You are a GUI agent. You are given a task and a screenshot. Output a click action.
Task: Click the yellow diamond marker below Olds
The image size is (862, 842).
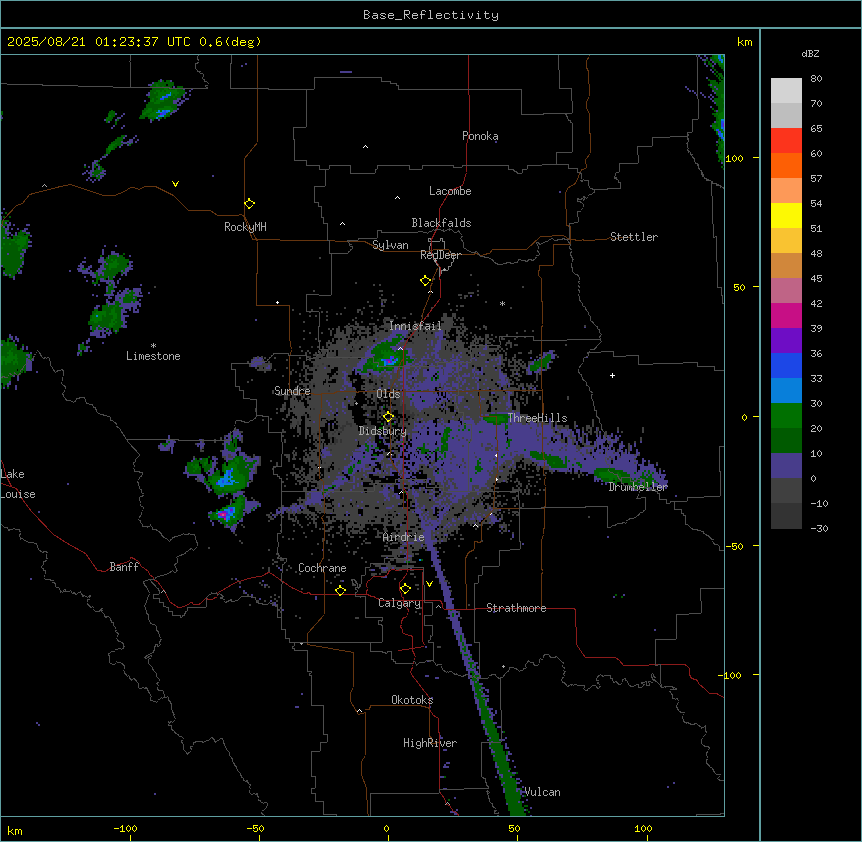388,417
